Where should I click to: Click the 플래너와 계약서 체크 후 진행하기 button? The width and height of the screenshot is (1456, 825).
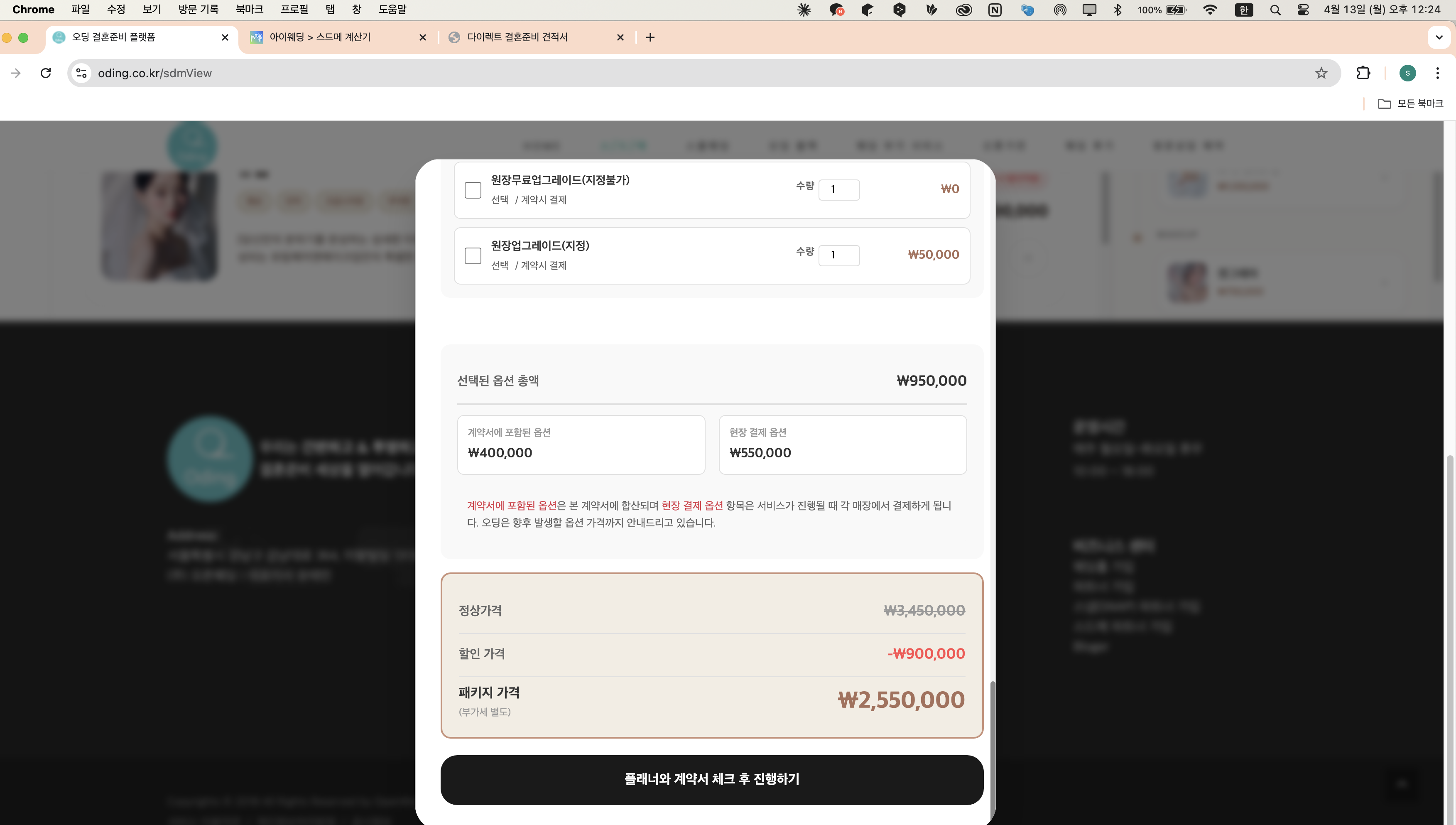[x=711, y=779]
